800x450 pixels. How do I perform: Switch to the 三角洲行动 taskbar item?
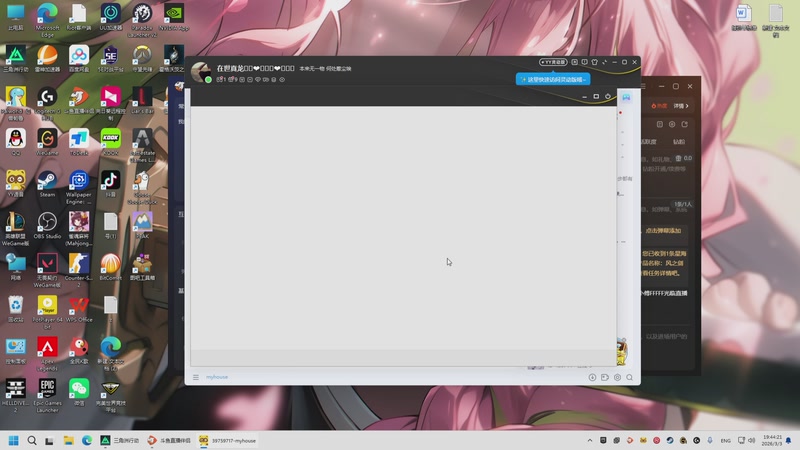pos(119,440)
